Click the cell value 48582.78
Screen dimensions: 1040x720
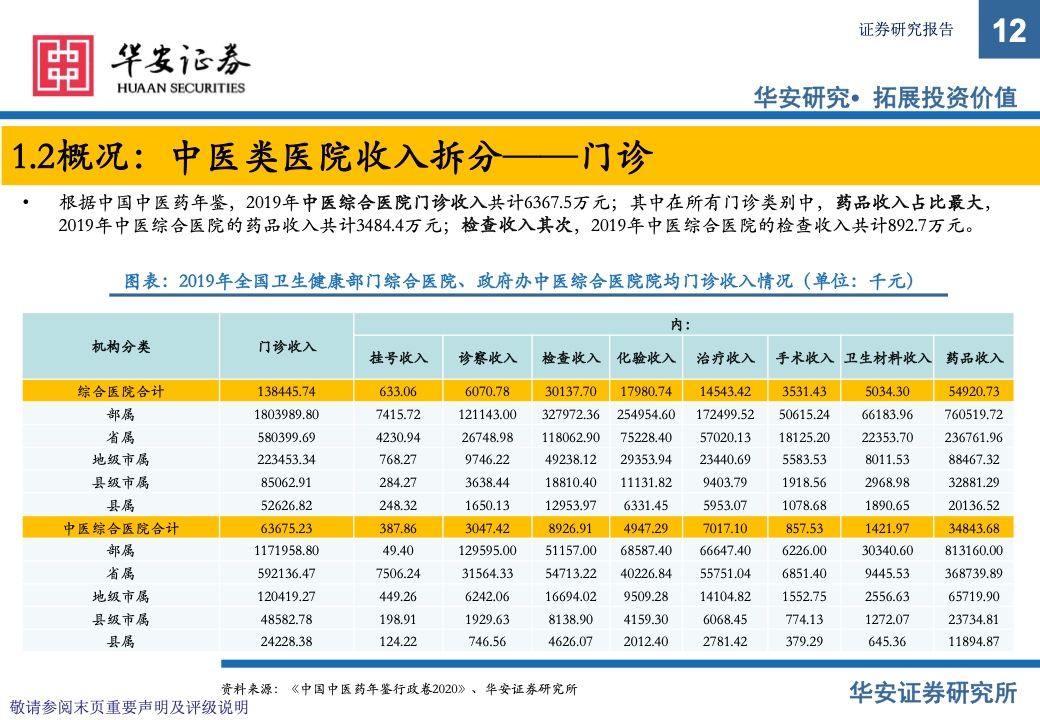coord(287,619)
